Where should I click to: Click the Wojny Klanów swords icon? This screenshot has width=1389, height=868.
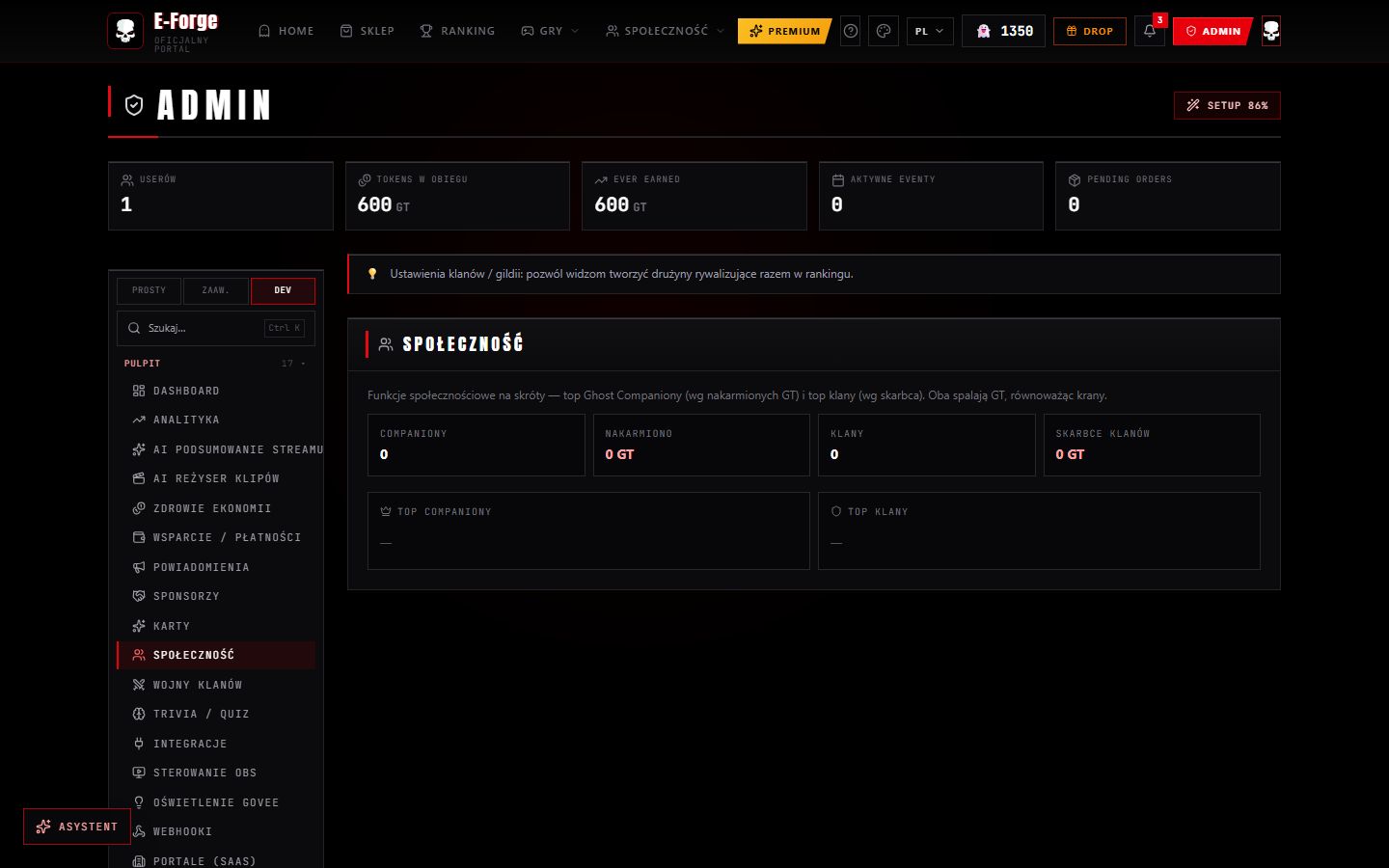[139, 685]
